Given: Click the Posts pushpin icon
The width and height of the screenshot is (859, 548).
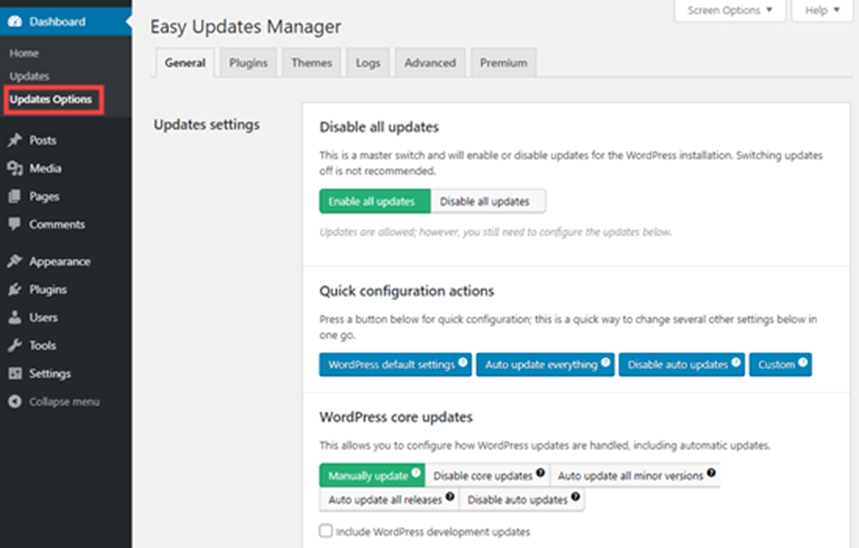Looking at the screenshot, I should pos(15,140).
